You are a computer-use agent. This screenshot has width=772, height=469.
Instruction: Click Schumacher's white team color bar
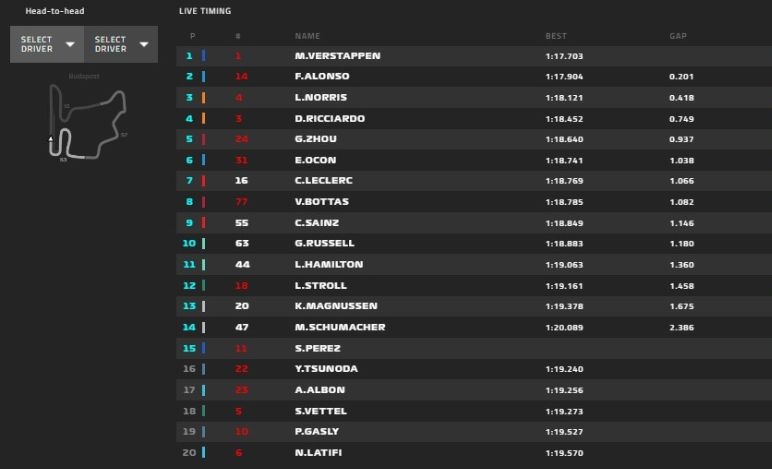click(204, 327)
